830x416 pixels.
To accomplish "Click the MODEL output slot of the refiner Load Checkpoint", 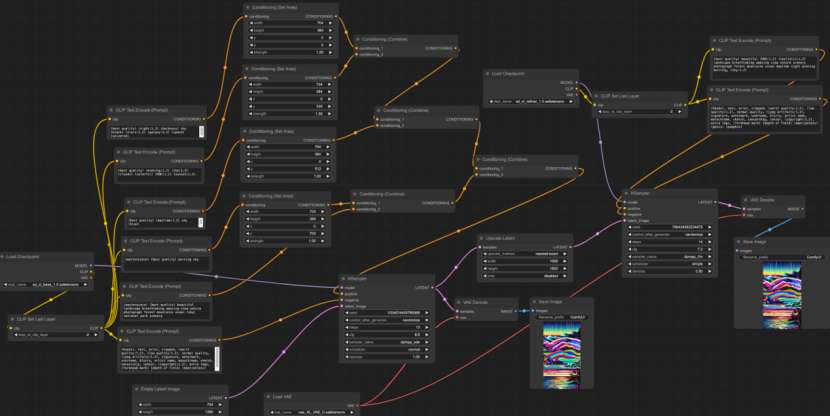I will (x=576, y=83).
